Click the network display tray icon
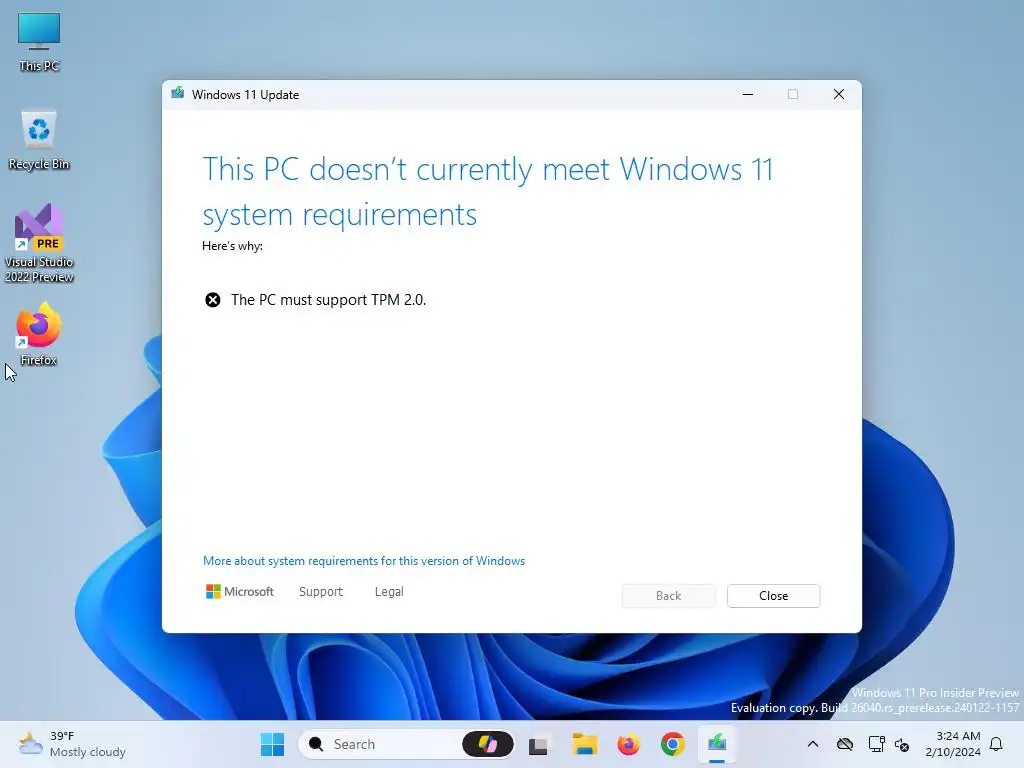The width and height of the screenshot is (1024, 768). pos(876,744)
